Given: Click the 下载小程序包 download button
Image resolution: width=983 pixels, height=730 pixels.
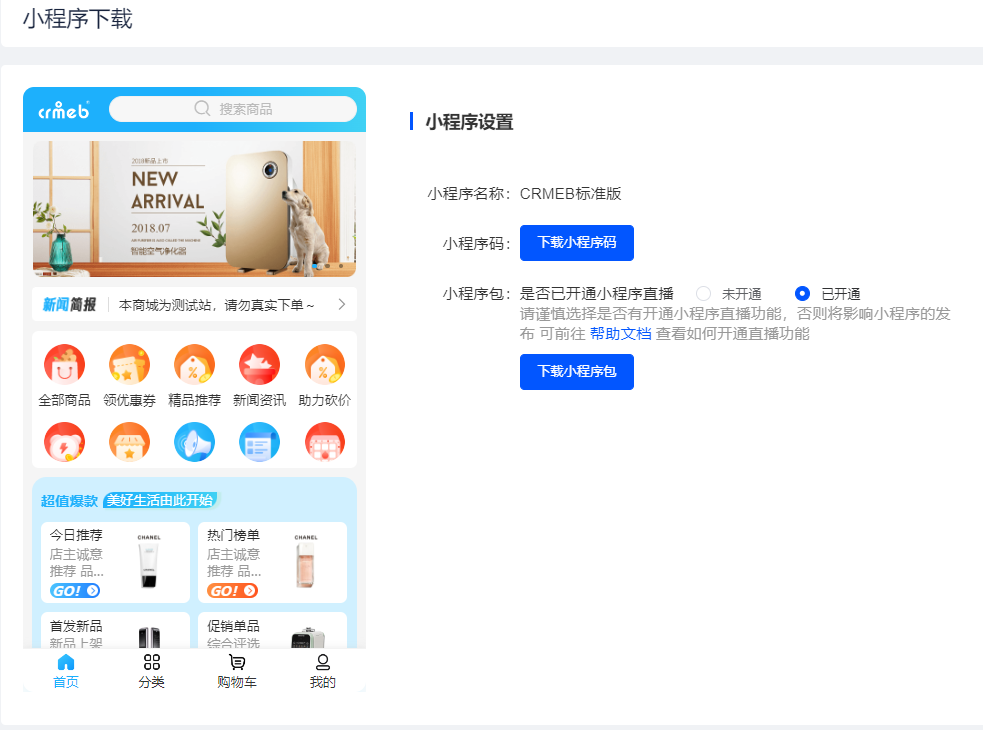Looking at the screenshot, I should (x=577, y=372).
